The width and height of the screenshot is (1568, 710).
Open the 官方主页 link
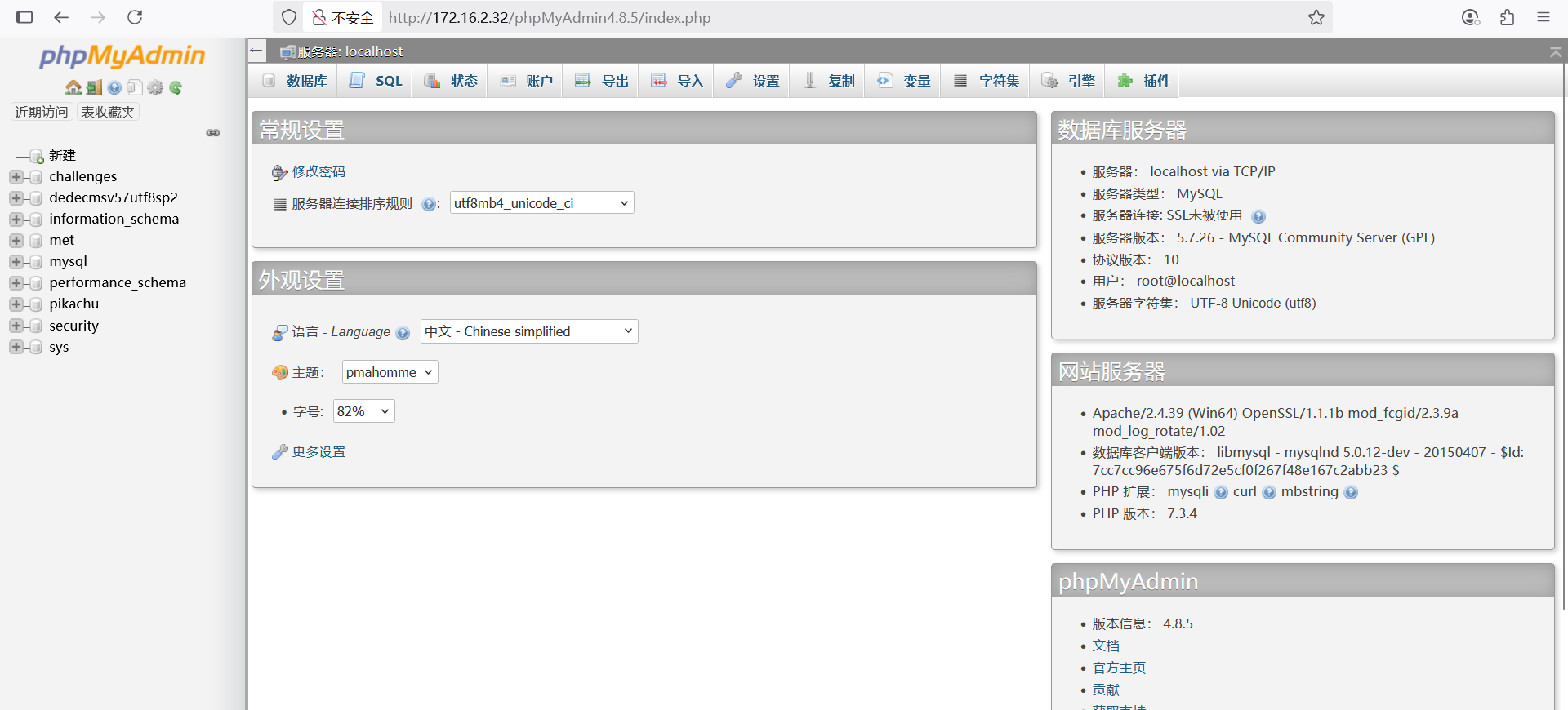tap(1119, 668)
